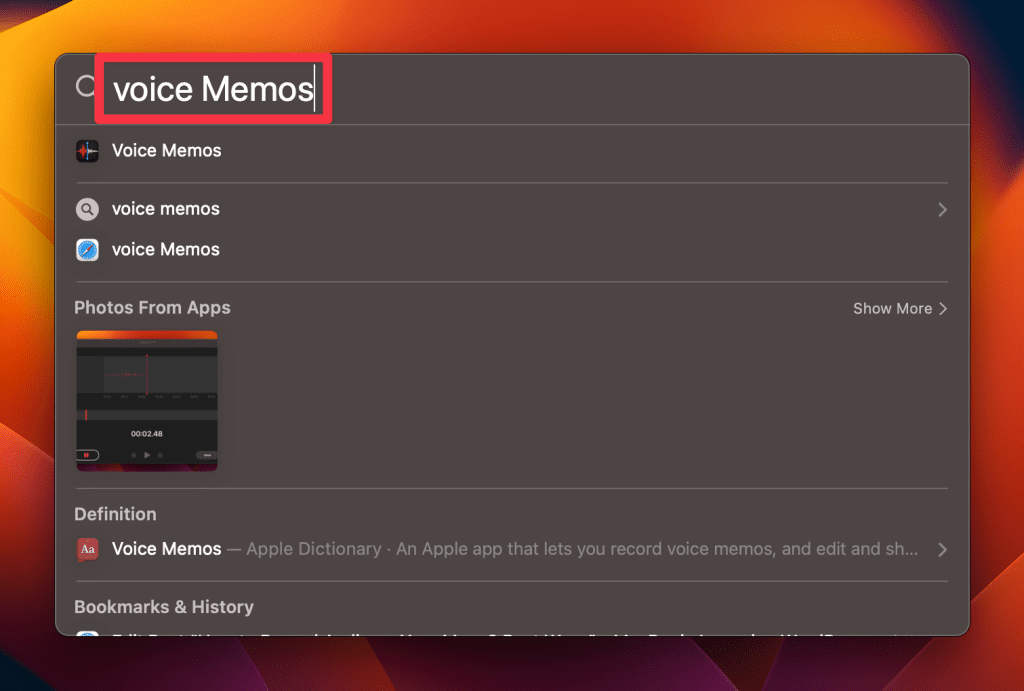
Task: Open the Voice Memos top hit result
Action: click(x=166, y=151)
